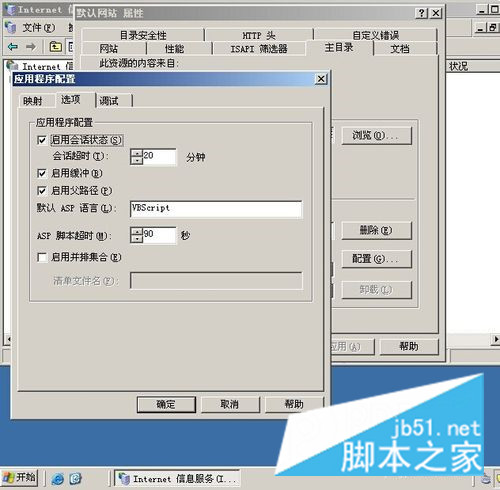This screenshot has width=500, height=490.
Task: Click the second quick launch icon
Action: [x=76, y=479]
